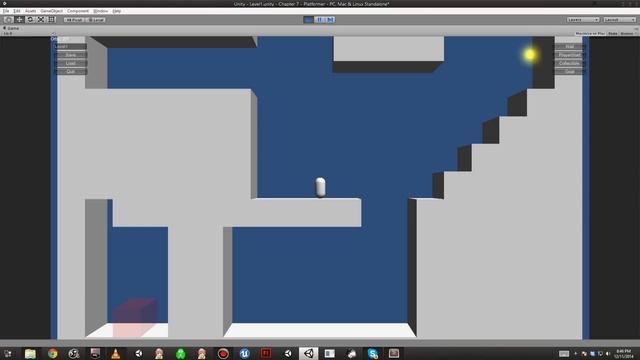Viewport: 640px width, 360px height.
Task: Toggle the Pivot/Center handle position button
Action: click(x=74, y=20)
